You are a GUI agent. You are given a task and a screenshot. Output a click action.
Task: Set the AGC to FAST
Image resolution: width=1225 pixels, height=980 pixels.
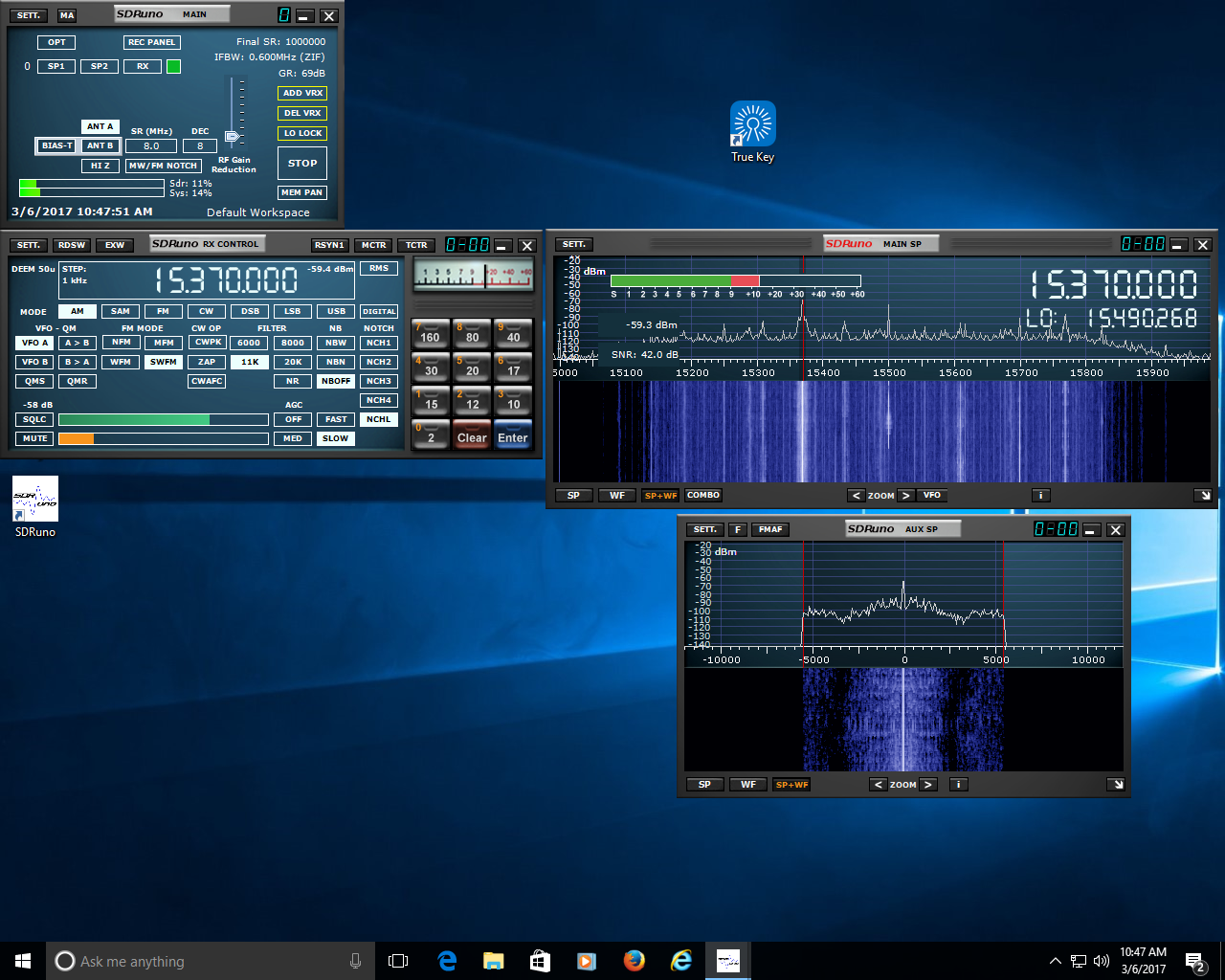pyautogui.click(x=336, y=419)
